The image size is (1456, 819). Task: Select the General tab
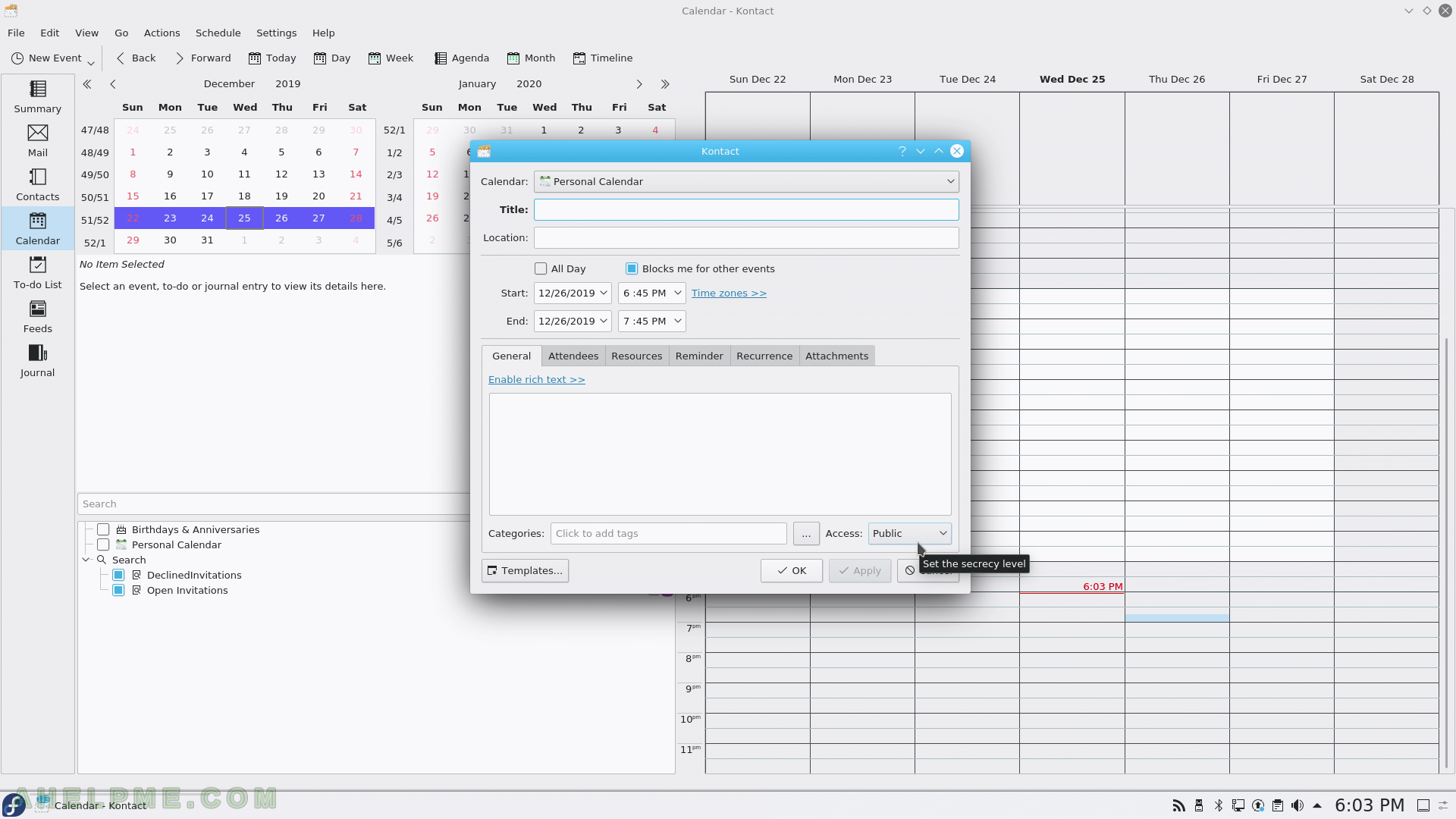[511, 356]
